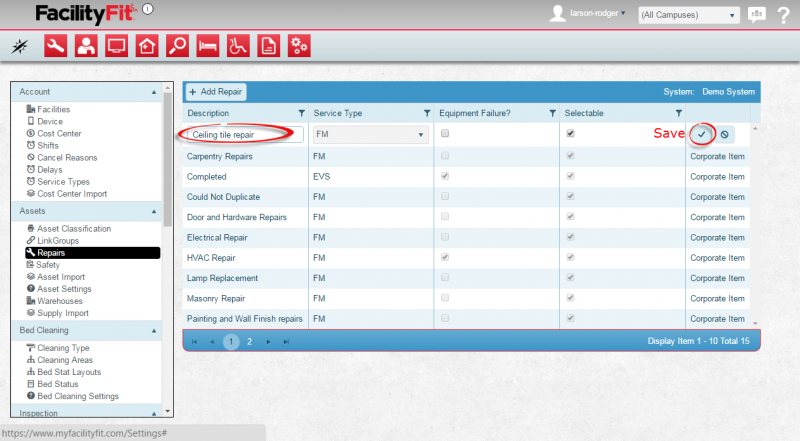This screenshot has height=441, width=800.
Task: Click the help question mark icon
Action: coord(783,14)
